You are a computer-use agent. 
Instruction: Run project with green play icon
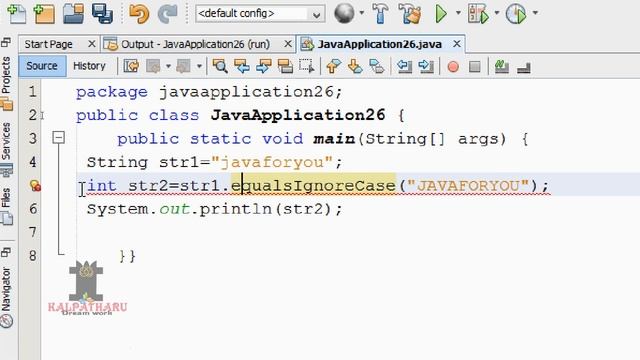441,13
